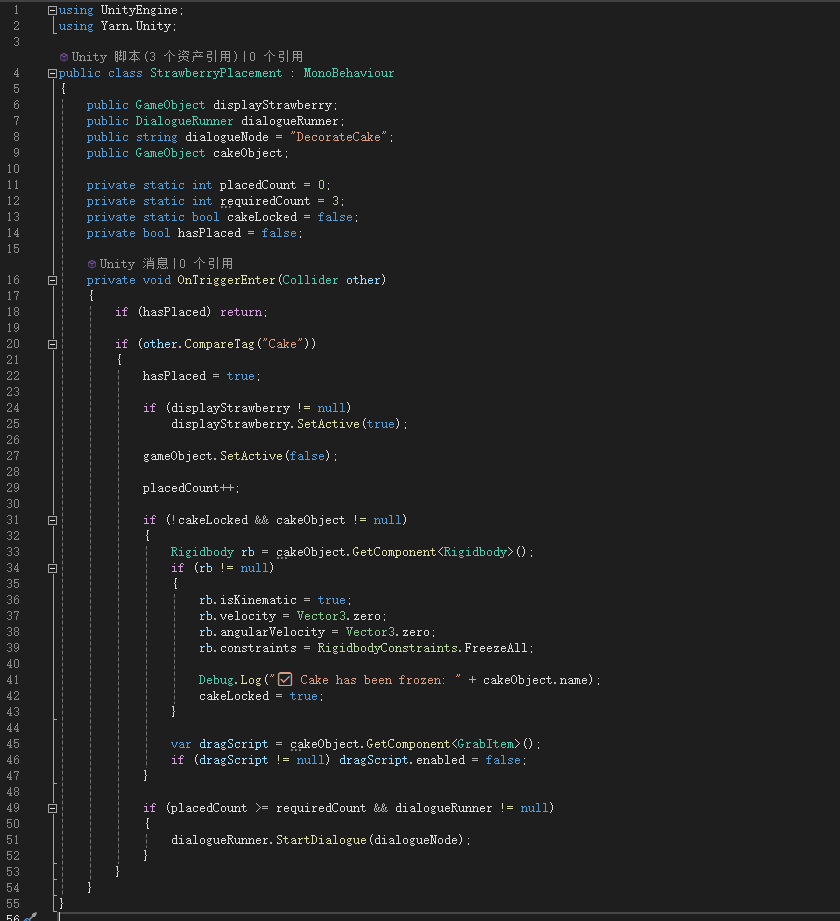Click the displayStrawberry field declaration on line 6
The width and height of the screenshot is (840, 921).
273,105
